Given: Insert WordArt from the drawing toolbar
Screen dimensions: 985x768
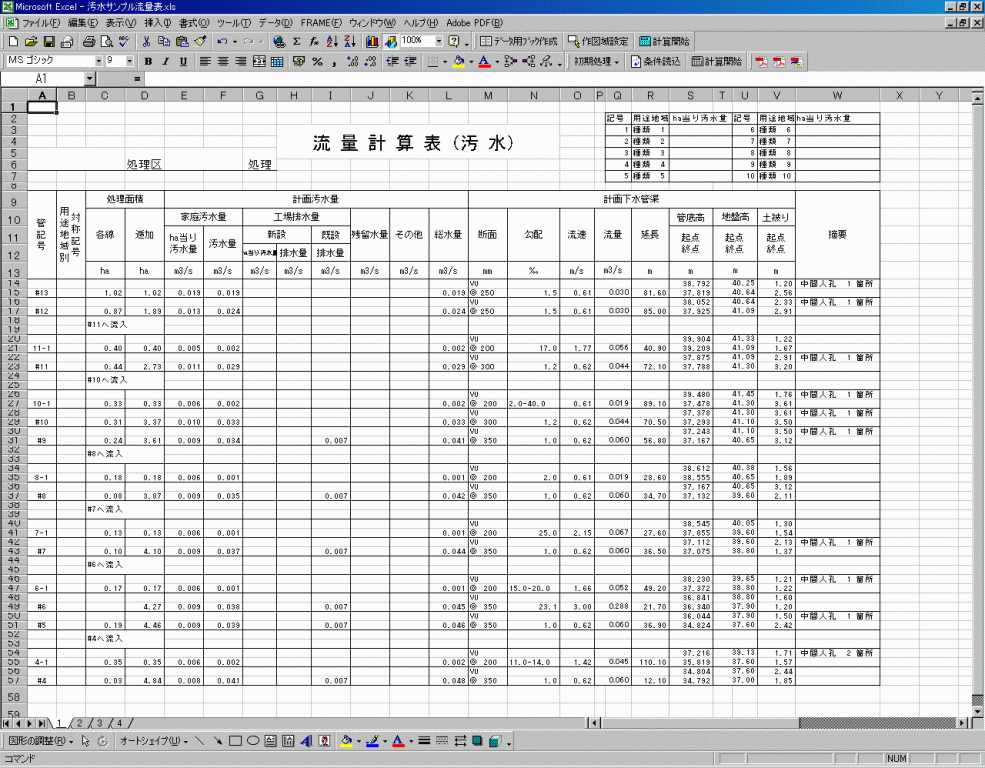Looking at the screenshot, I should 306,741.
